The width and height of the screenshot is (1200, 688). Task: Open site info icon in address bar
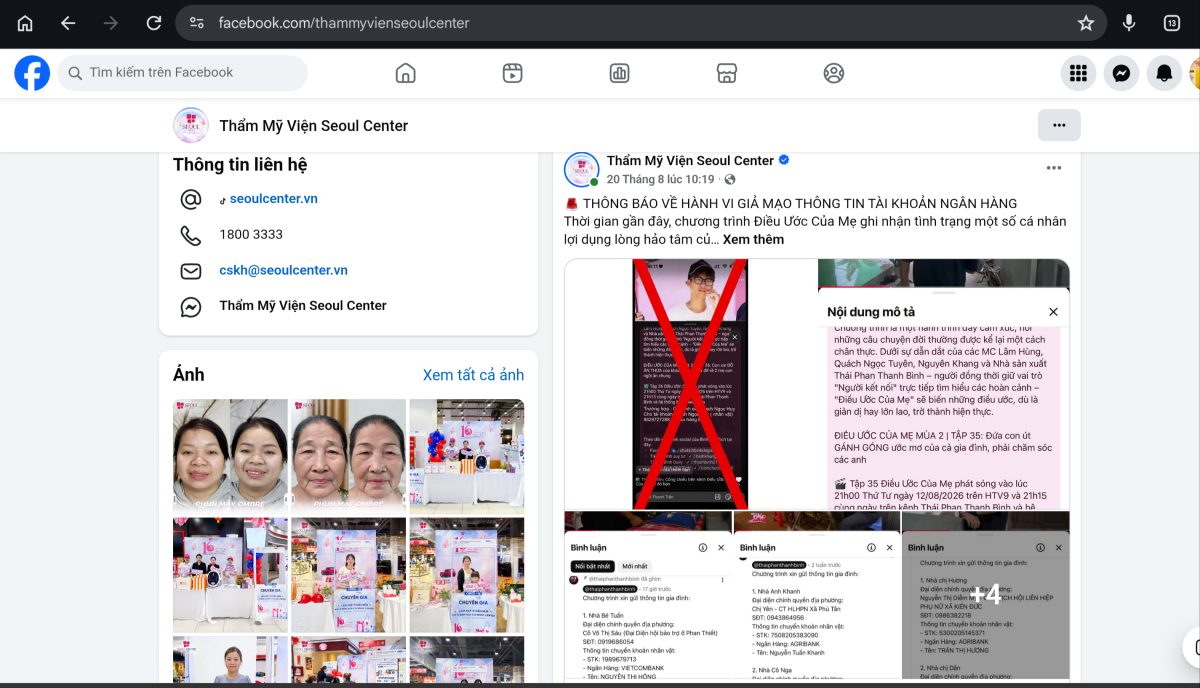(x=197, y=23)
